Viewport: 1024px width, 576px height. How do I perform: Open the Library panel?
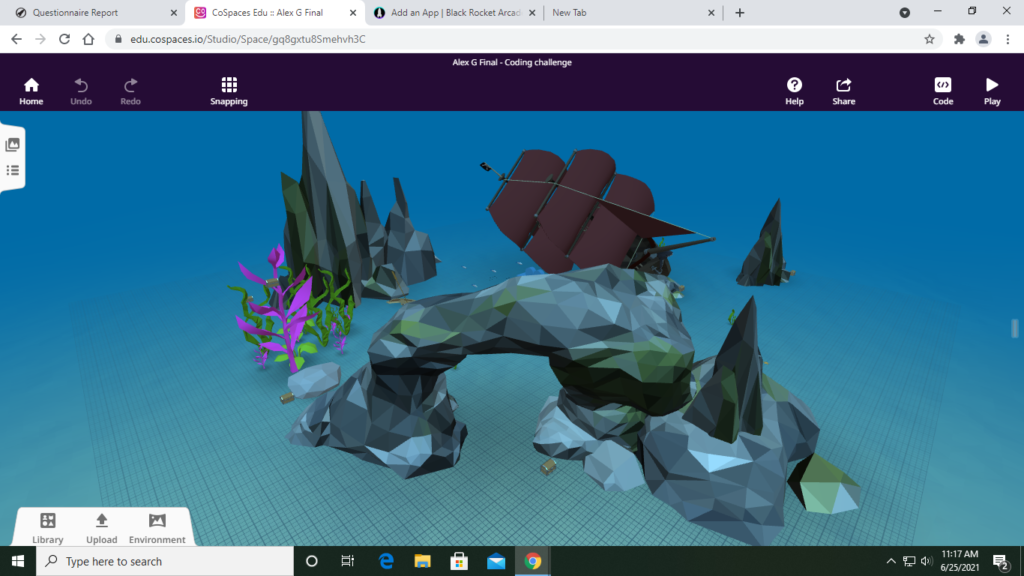[x=48, y=528]
